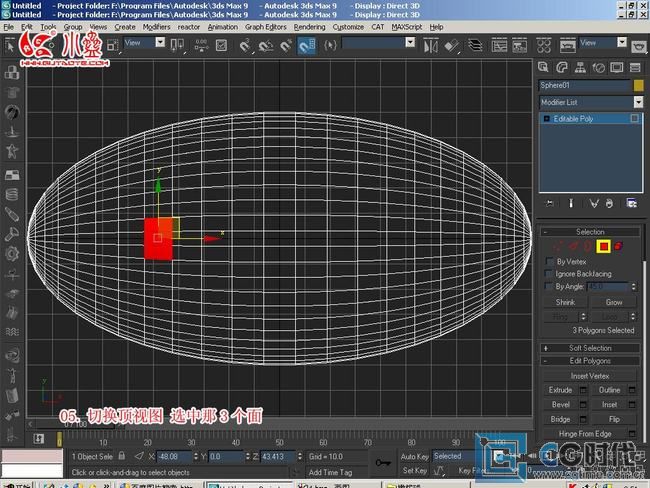Image resolution: width=650 pixels, height=488 pixels.
Task: Select the Select Object arrow tool
Action: tap(9, 46)
